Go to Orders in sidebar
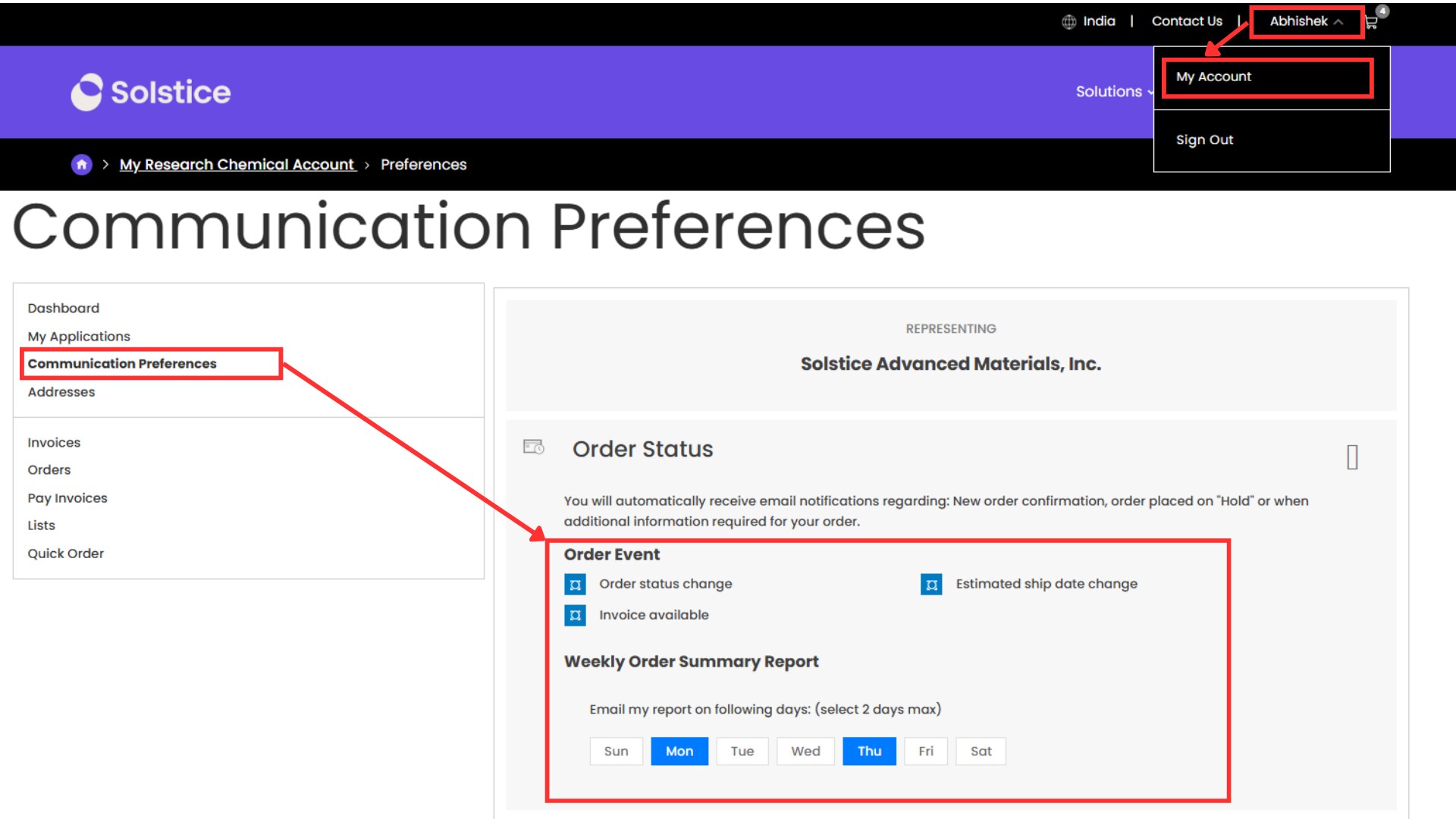Viewport: 1456px width, 819px height. (x=49, y=469)
